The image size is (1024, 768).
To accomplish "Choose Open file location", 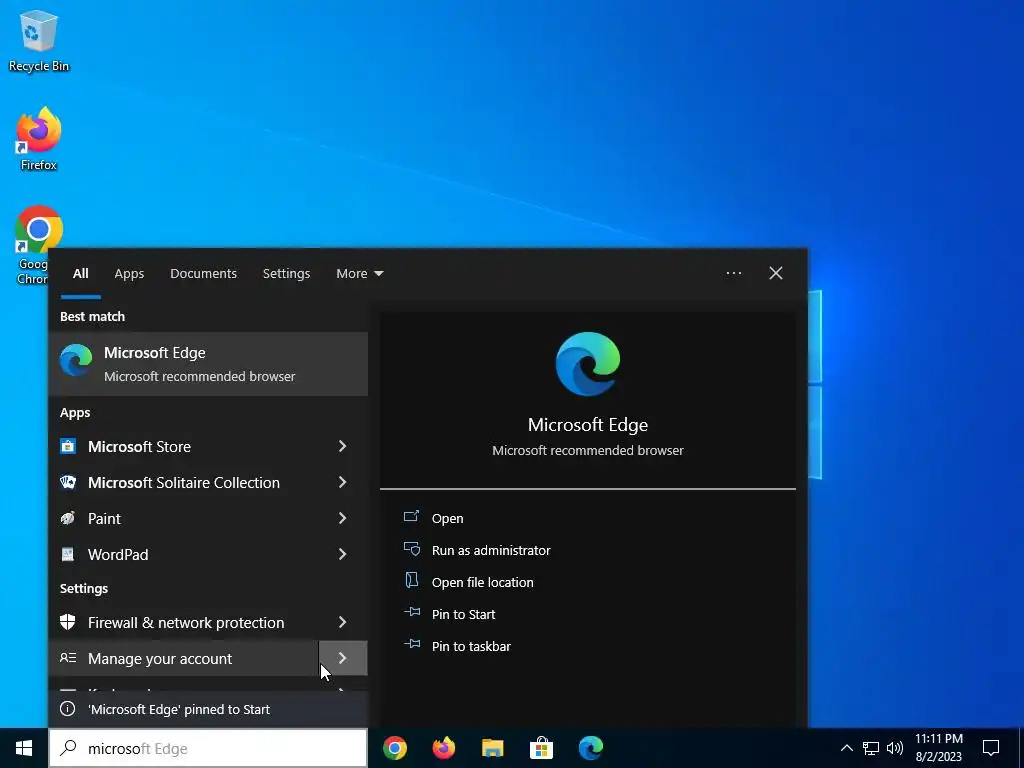I will pos(483,583).
